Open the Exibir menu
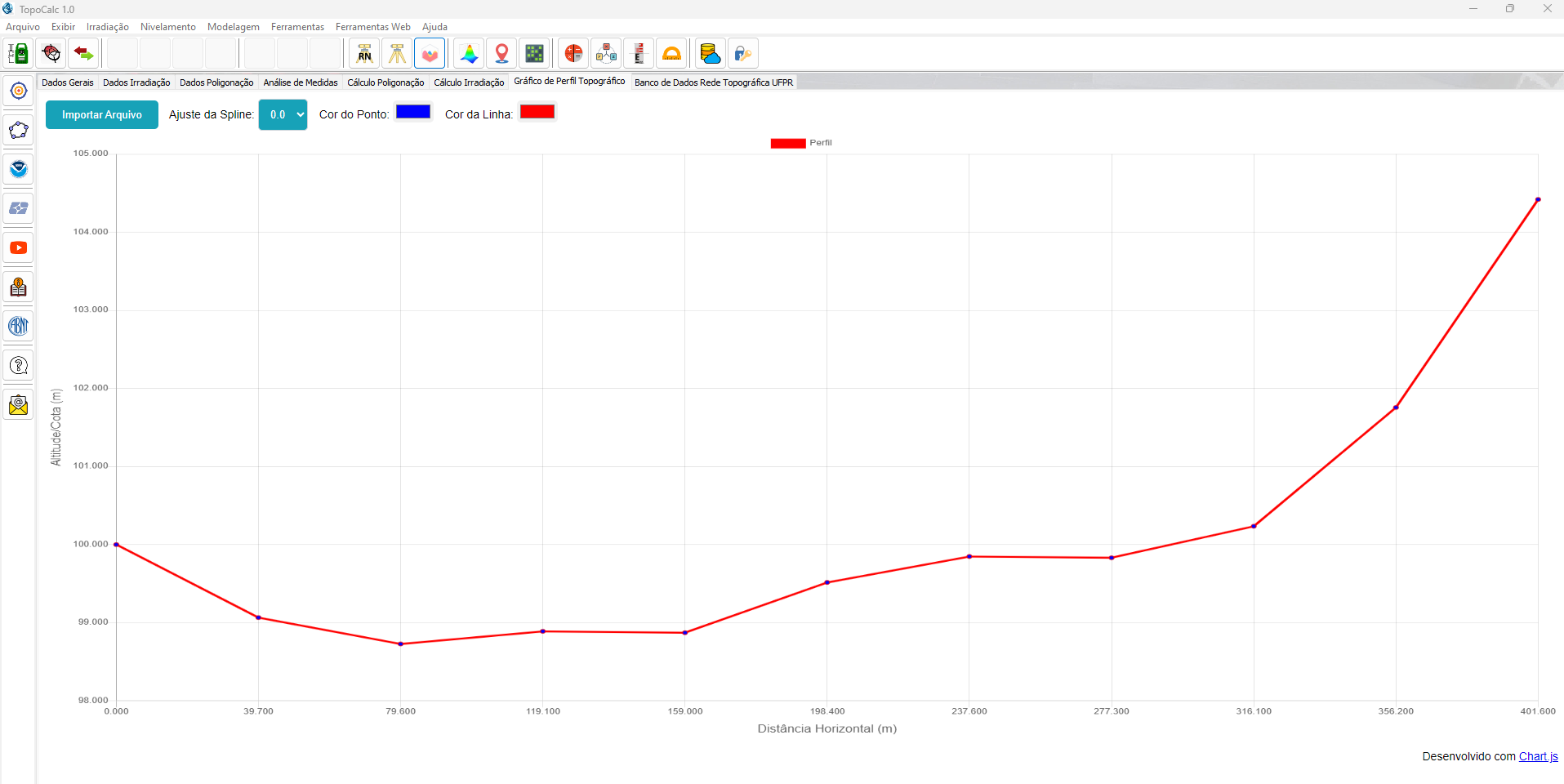 click(63, 27)
